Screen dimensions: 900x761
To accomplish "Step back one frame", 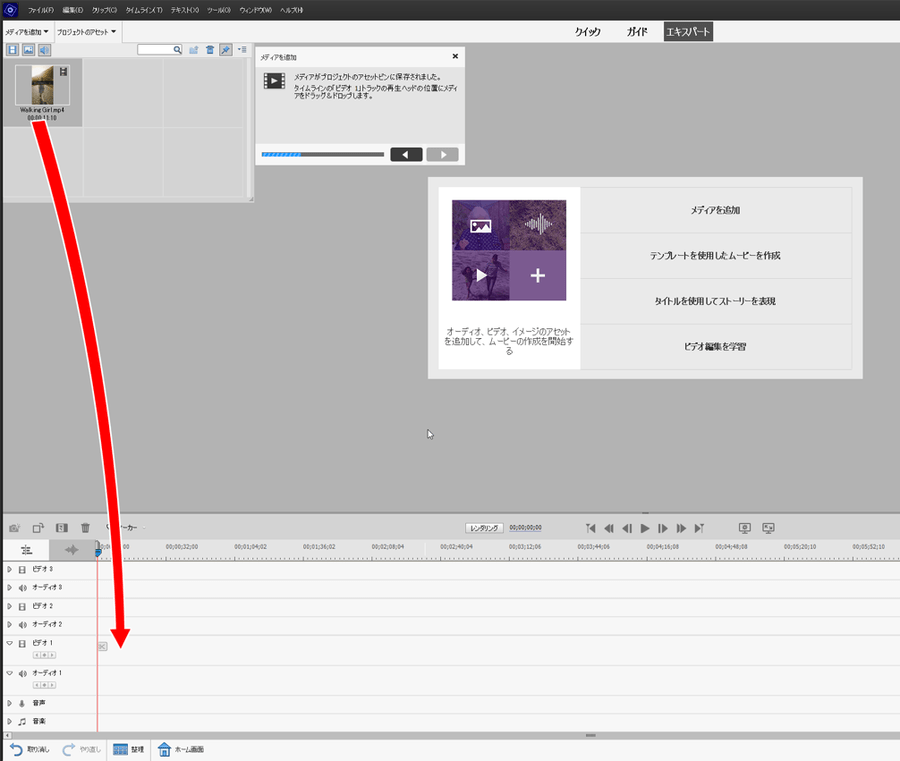I will tap(627, 528).
